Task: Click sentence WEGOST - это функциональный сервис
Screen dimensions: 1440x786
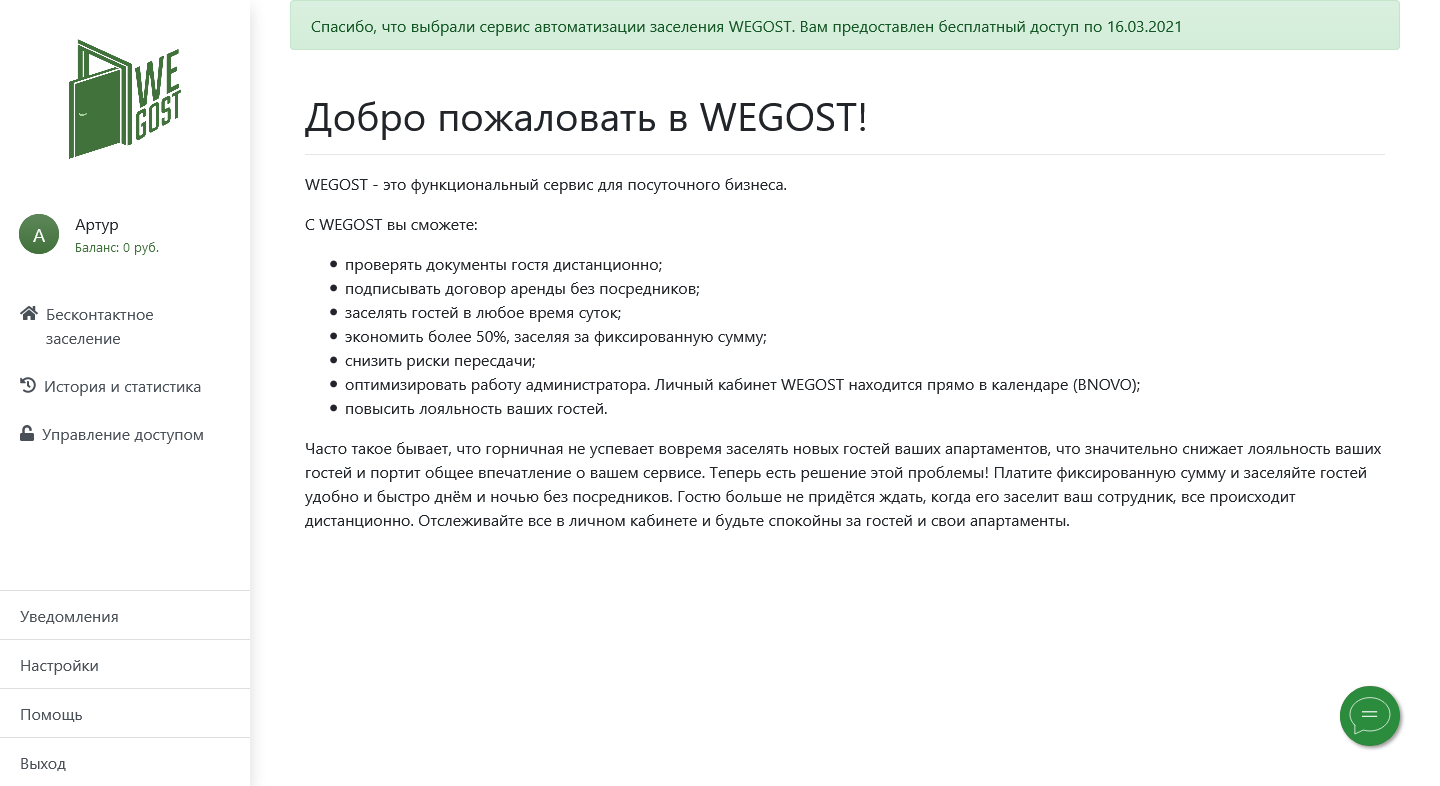Action: pos(546,185)
